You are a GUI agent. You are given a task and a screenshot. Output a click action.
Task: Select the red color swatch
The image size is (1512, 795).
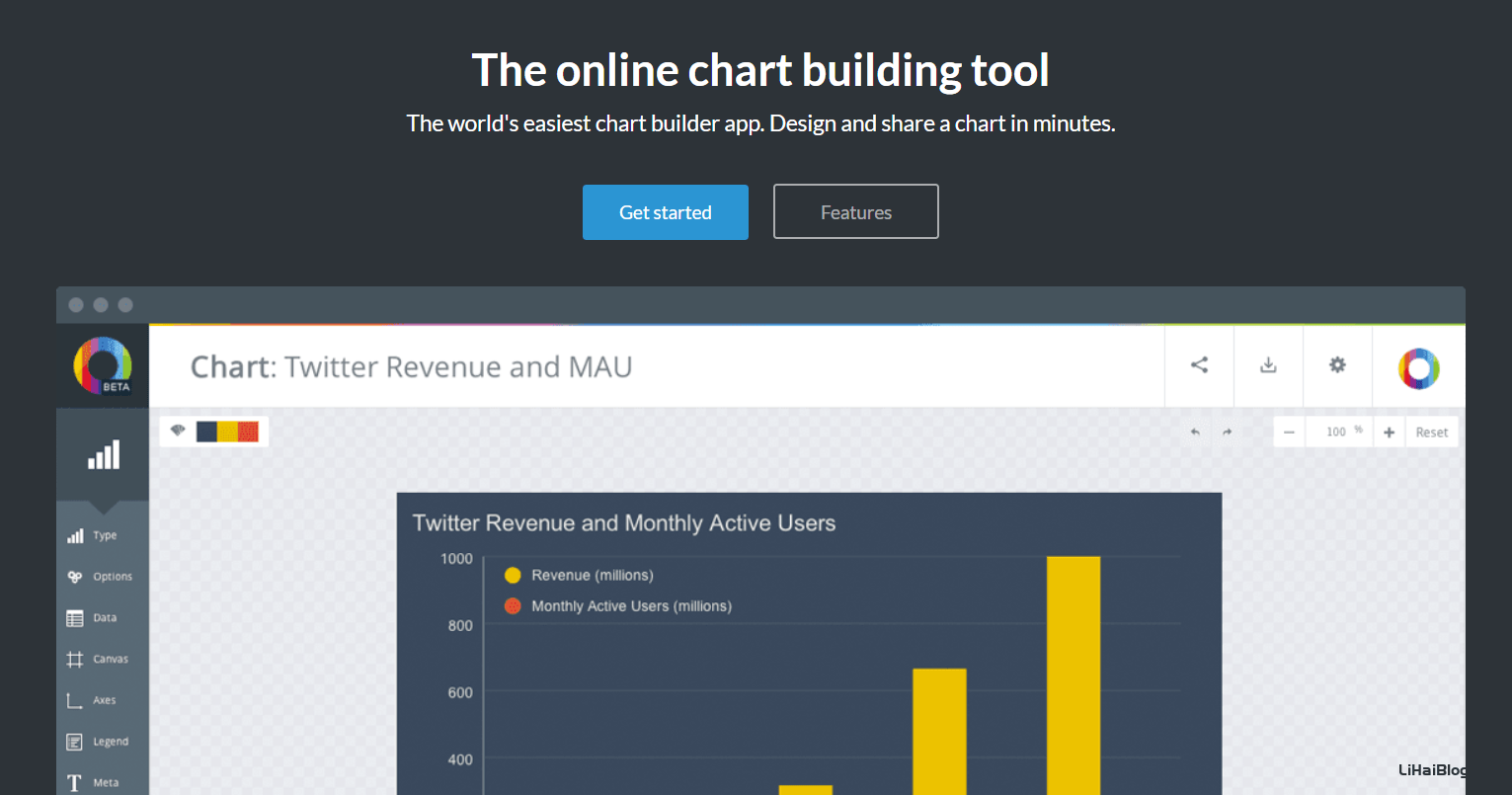(x=248, y=432)
